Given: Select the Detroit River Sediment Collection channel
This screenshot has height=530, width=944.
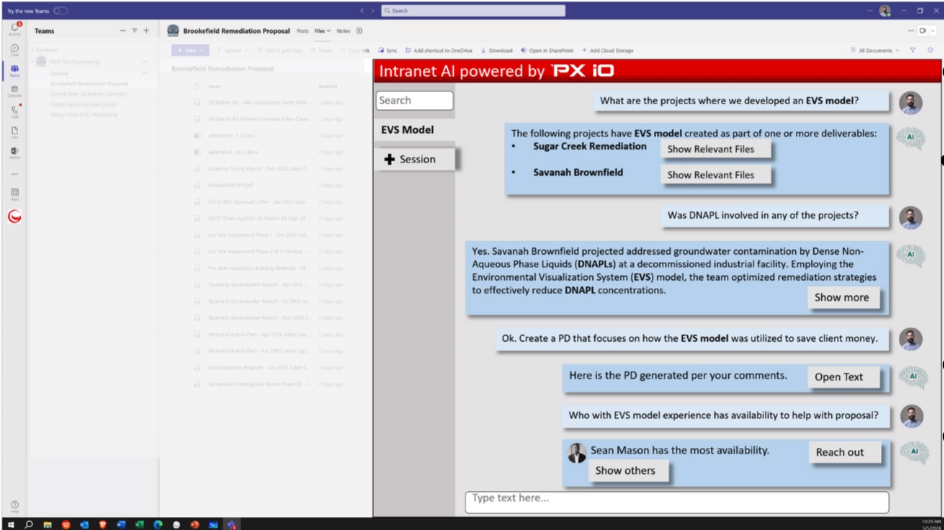Looking at the screenshot, I should pyautogui.click(x=88, y=94).
